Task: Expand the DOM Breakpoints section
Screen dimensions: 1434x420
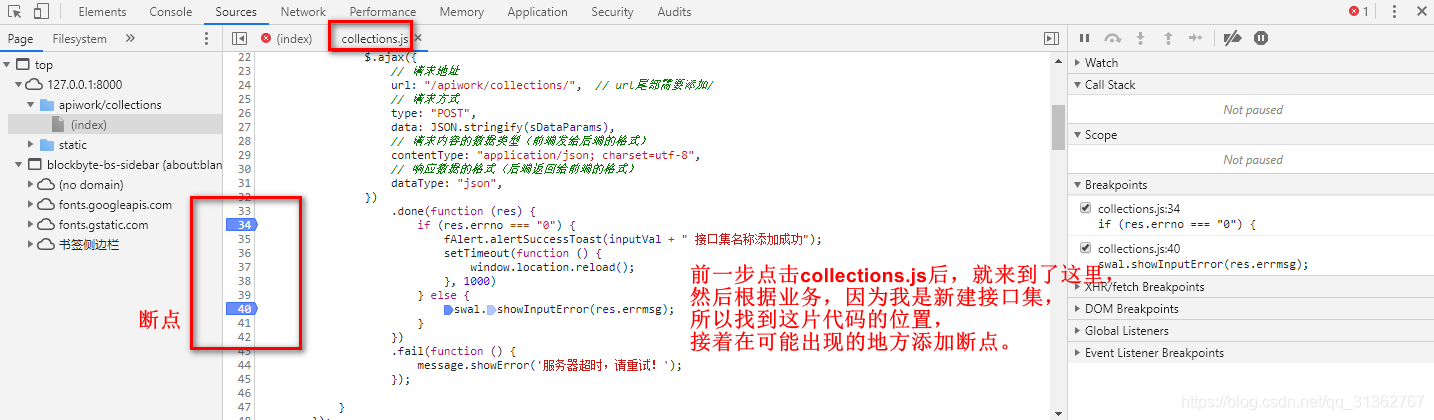Action: click(1131, 309)
